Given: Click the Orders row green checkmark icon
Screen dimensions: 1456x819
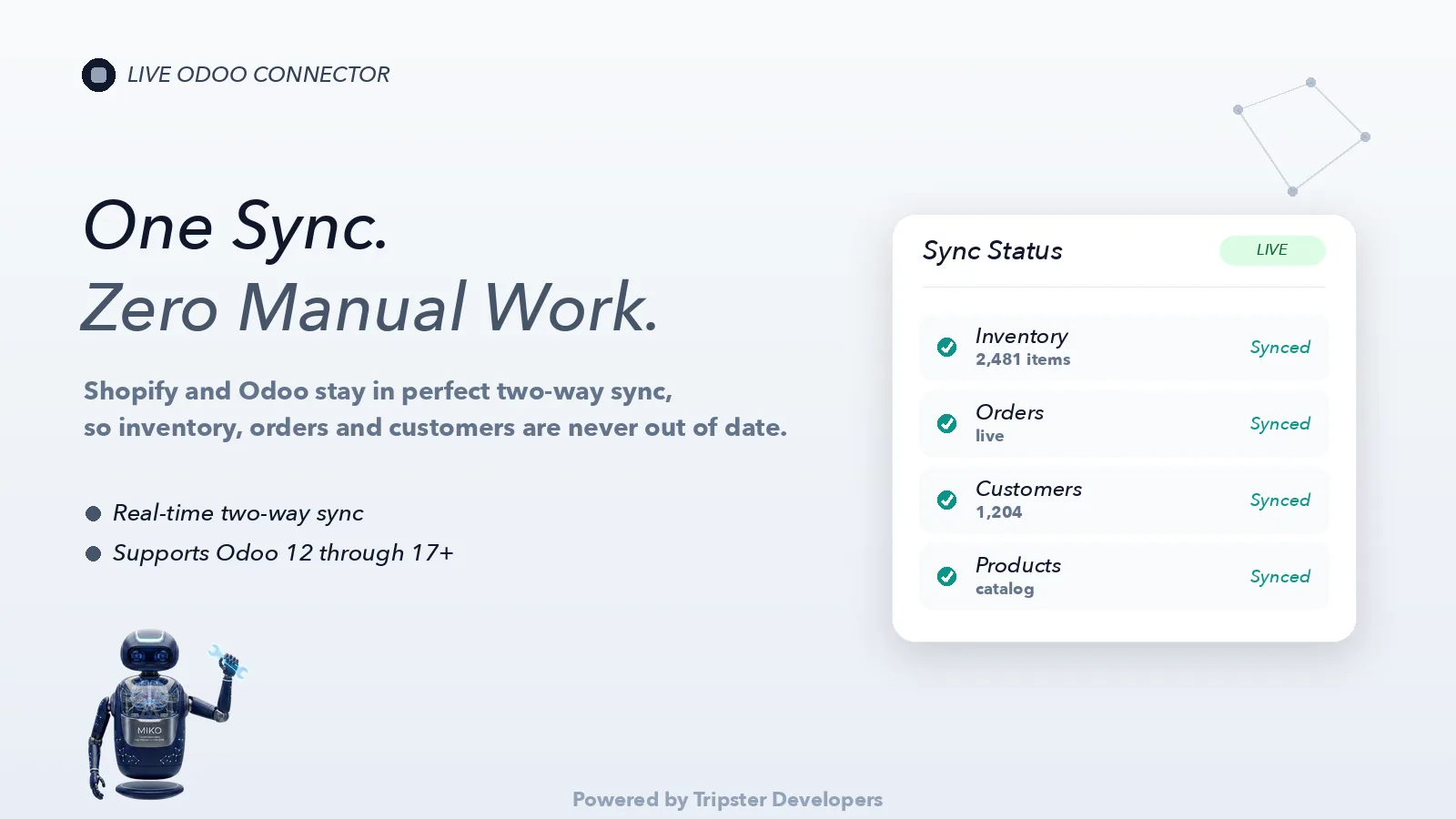Looking at the screenshot, I should (x=946, y=423).
